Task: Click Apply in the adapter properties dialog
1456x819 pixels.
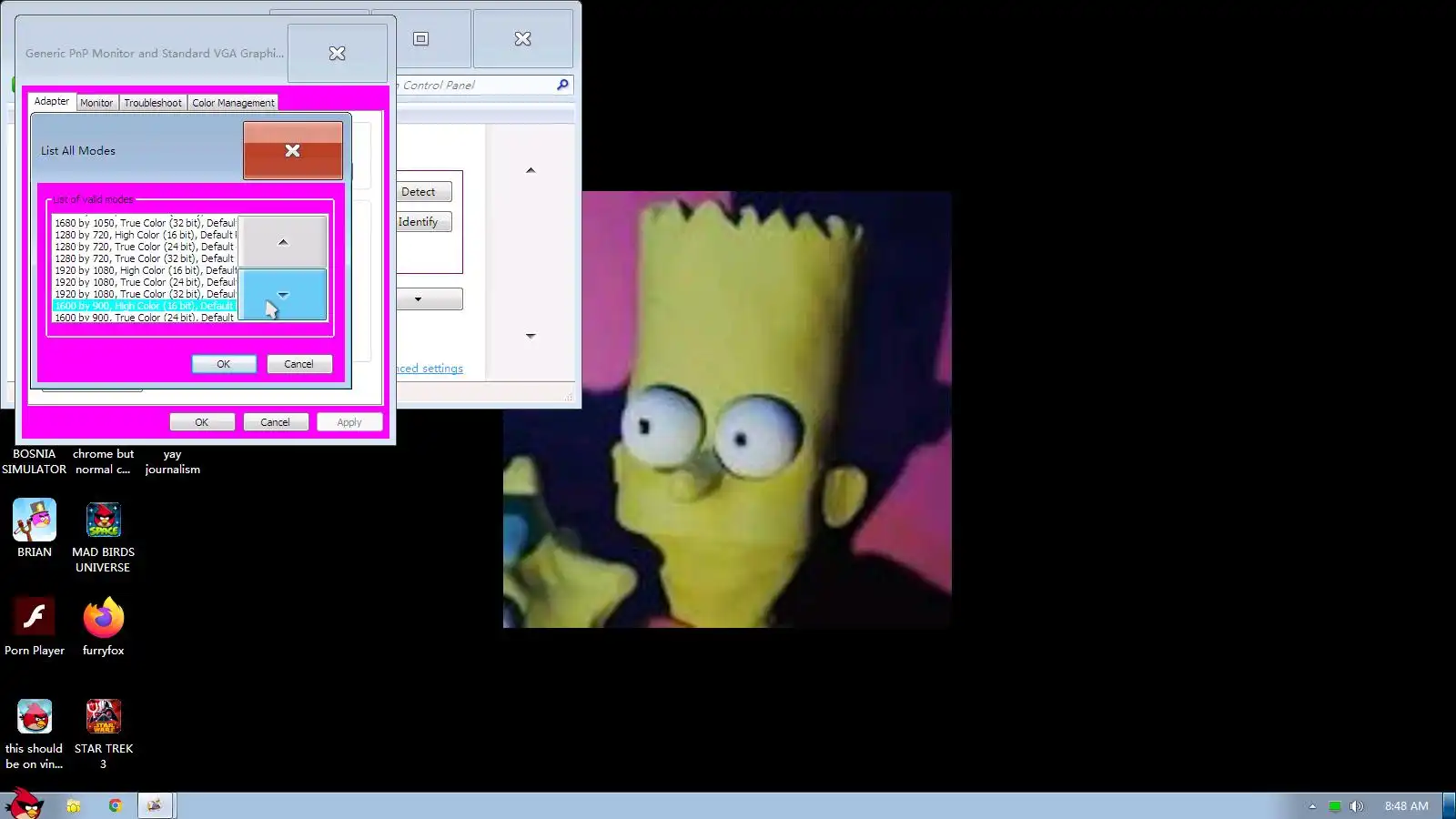Action: (x=349, y=422)
